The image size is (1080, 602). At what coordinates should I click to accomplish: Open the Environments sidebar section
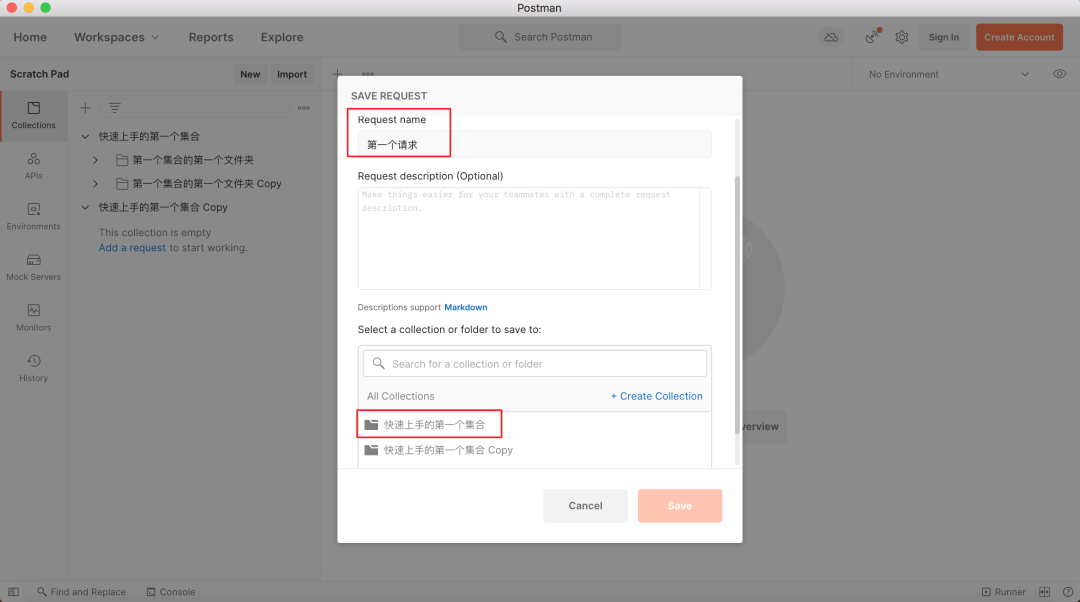pos(33,217)
